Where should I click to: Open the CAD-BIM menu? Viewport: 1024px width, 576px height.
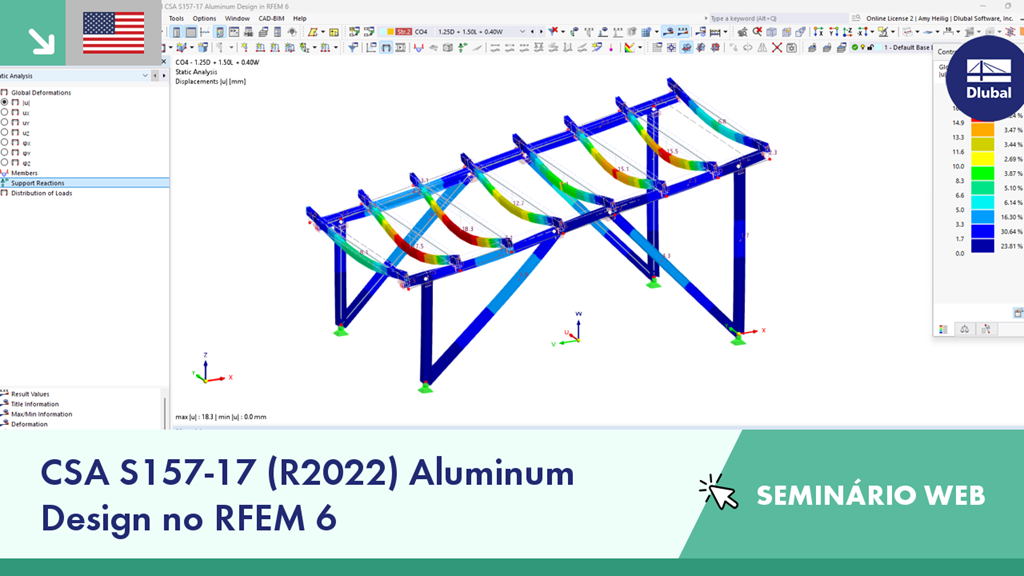[x=271, y=18]
